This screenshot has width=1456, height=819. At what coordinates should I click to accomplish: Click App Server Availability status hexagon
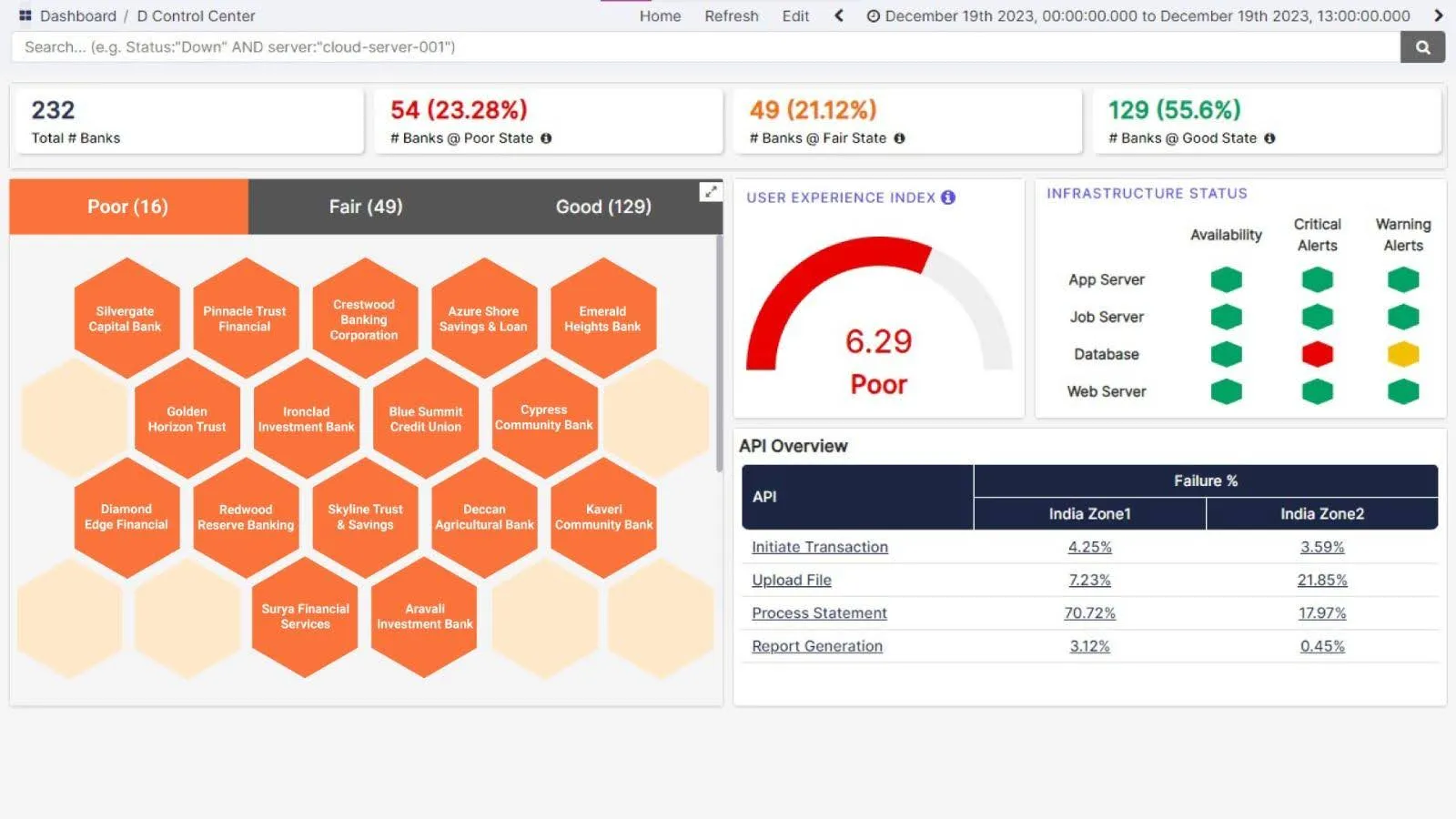1226,279
